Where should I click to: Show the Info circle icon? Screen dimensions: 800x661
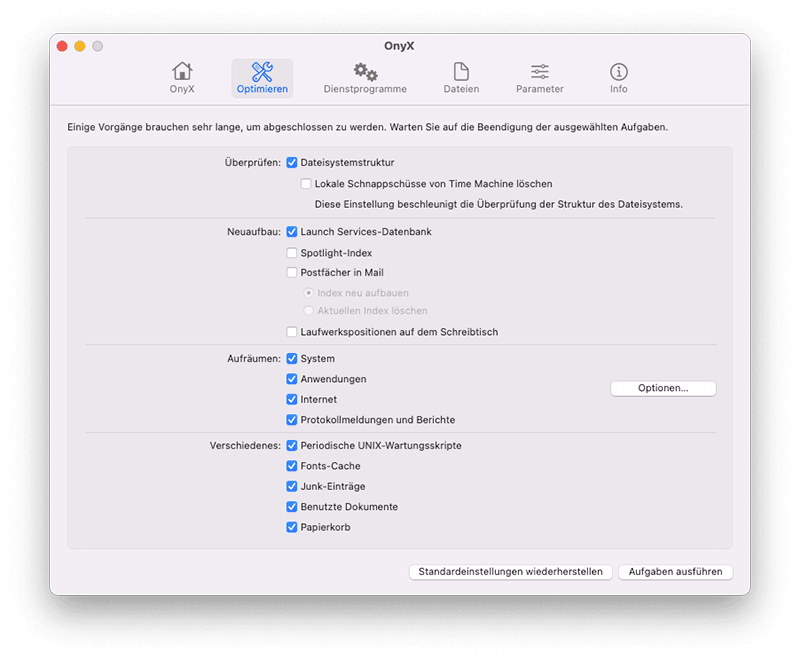point(619,72)
